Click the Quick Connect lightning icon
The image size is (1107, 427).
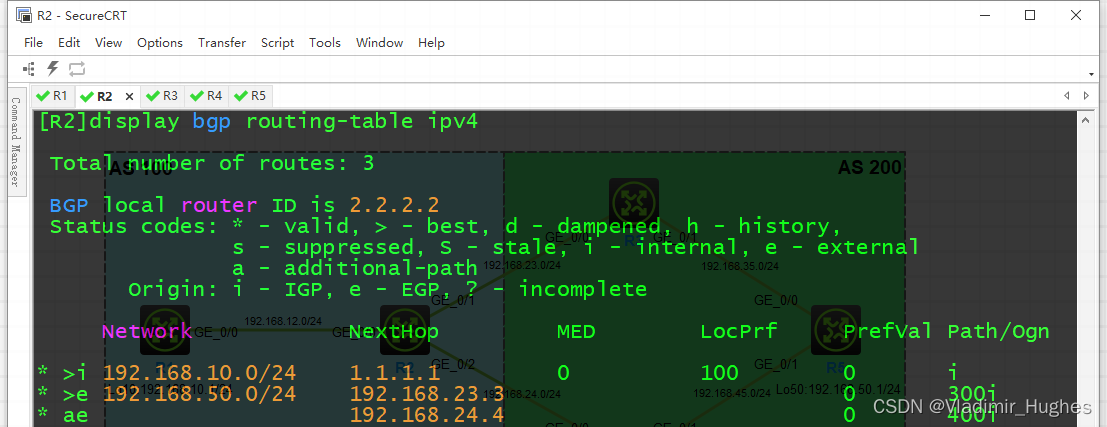[x=53, y=68]
